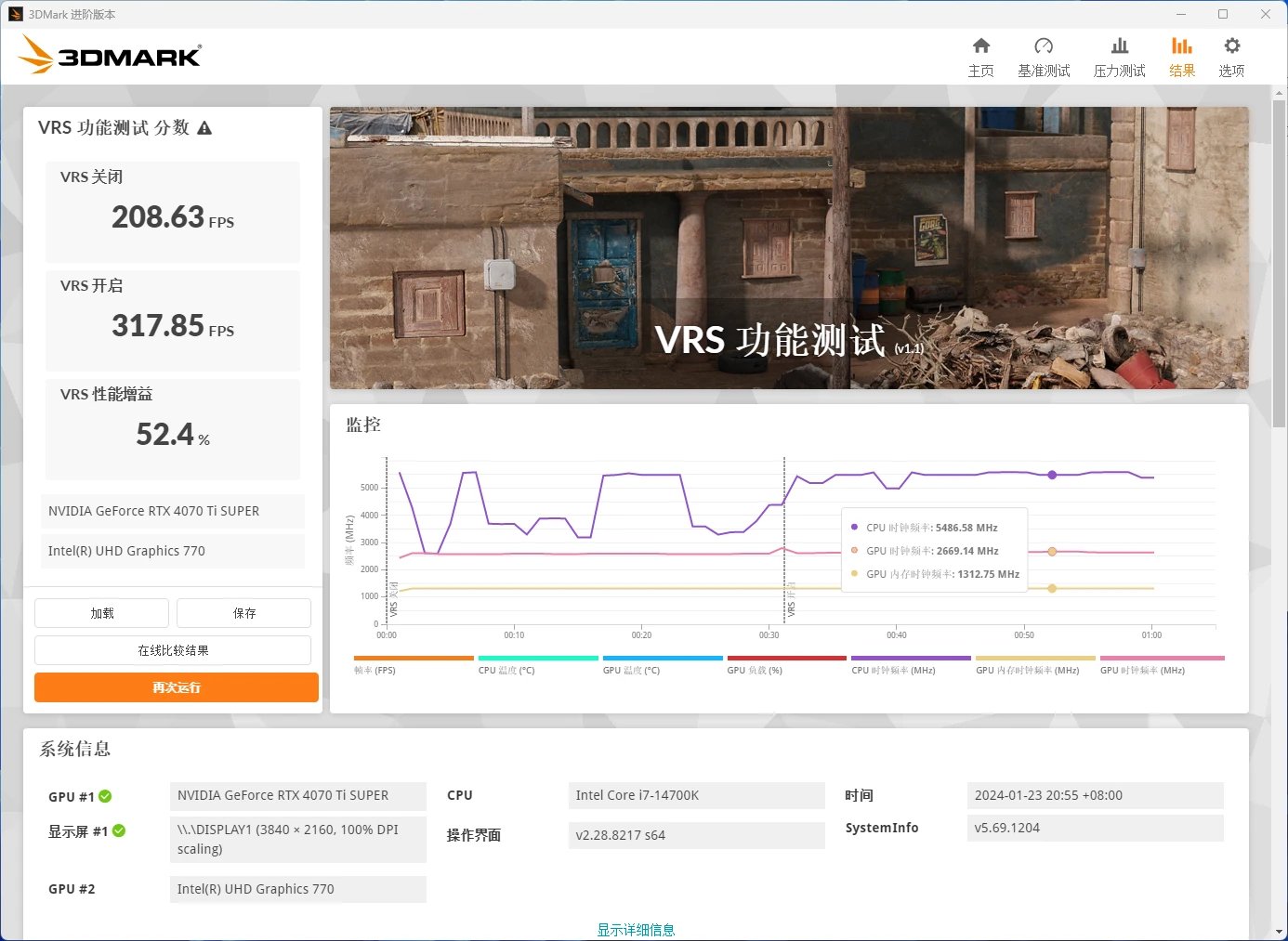Click the Intel Core i7-14700K CPU value
The height and width of the screenshot is (941, 1288).
[696, 795]
